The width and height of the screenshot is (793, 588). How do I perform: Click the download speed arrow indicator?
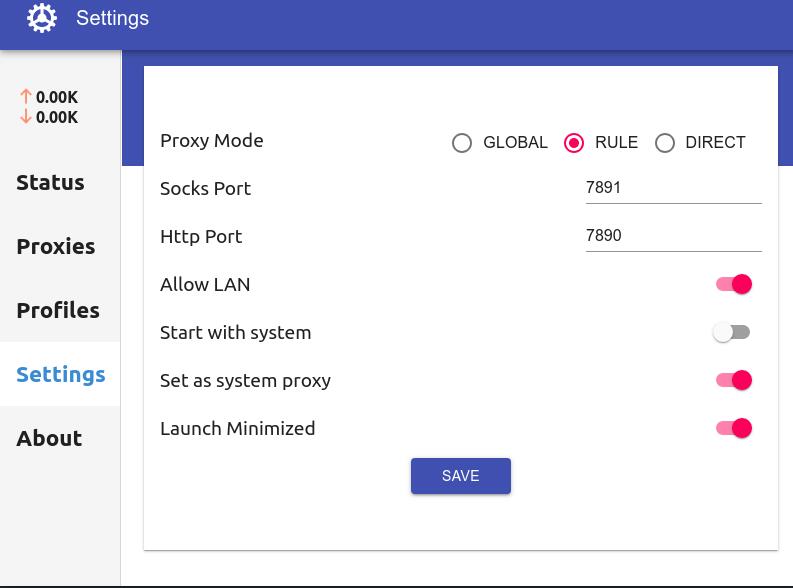point(26,117)
